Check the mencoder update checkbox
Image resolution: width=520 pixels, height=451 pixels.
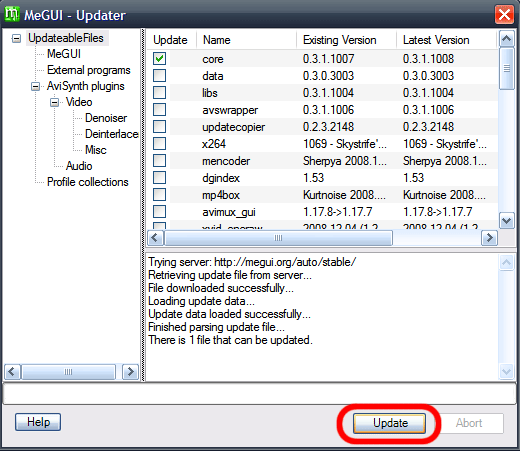point(159,161)
